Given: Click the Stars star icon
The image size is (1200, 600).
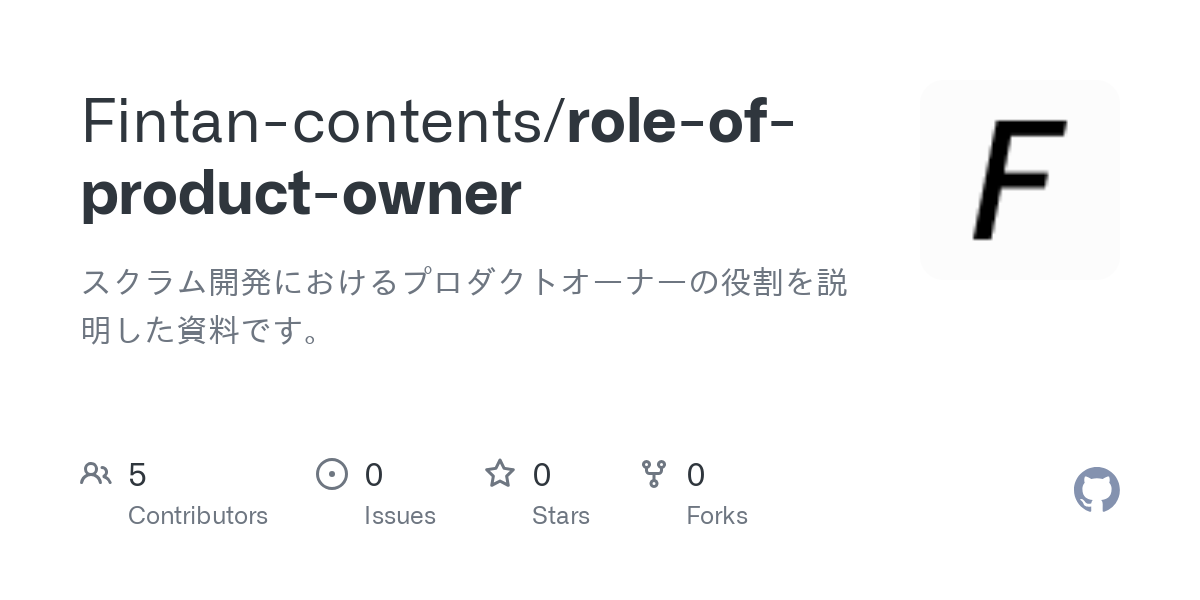Looking at the screenshot, I should [500, 473].
